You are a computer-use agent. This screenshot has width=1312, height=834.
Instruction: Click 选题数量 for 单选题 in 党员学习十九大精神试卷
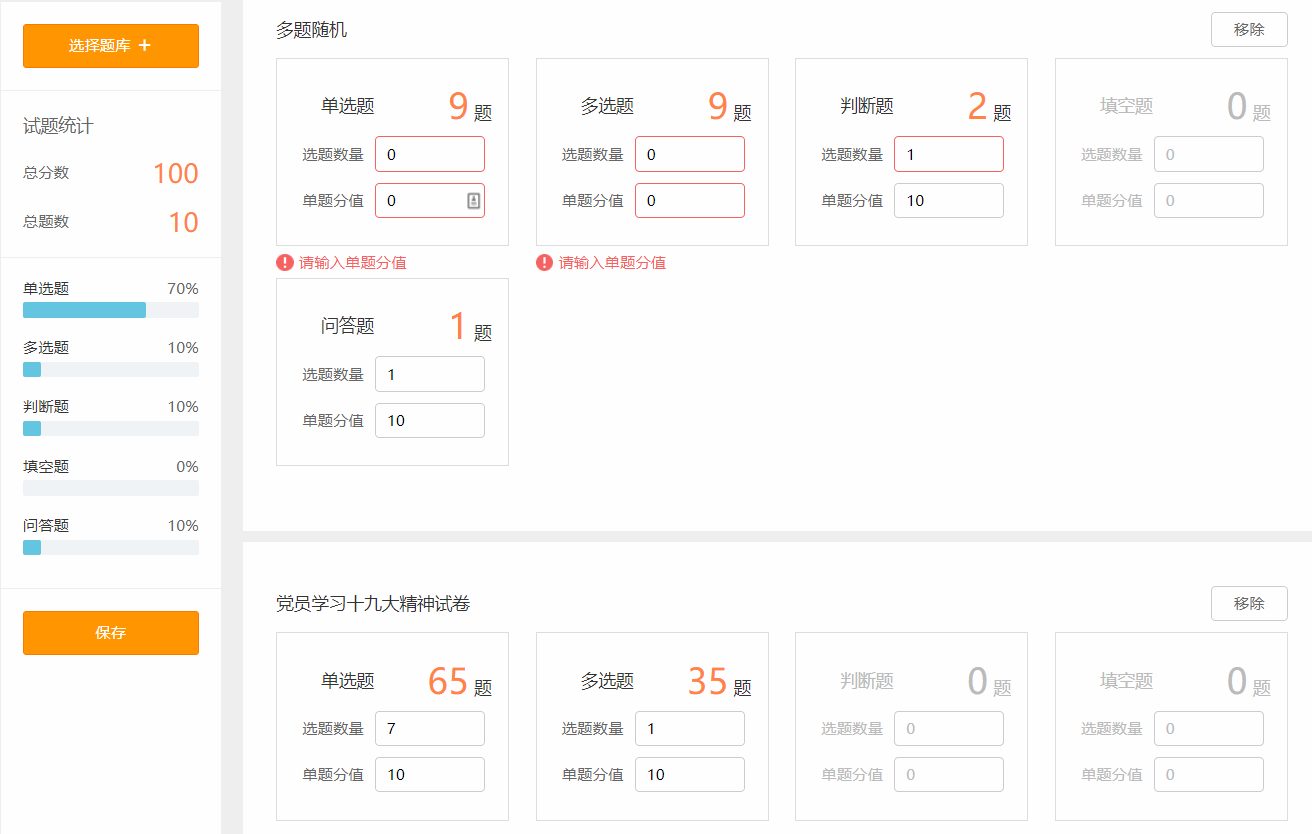pyautogui.click(x=429, y=729)
